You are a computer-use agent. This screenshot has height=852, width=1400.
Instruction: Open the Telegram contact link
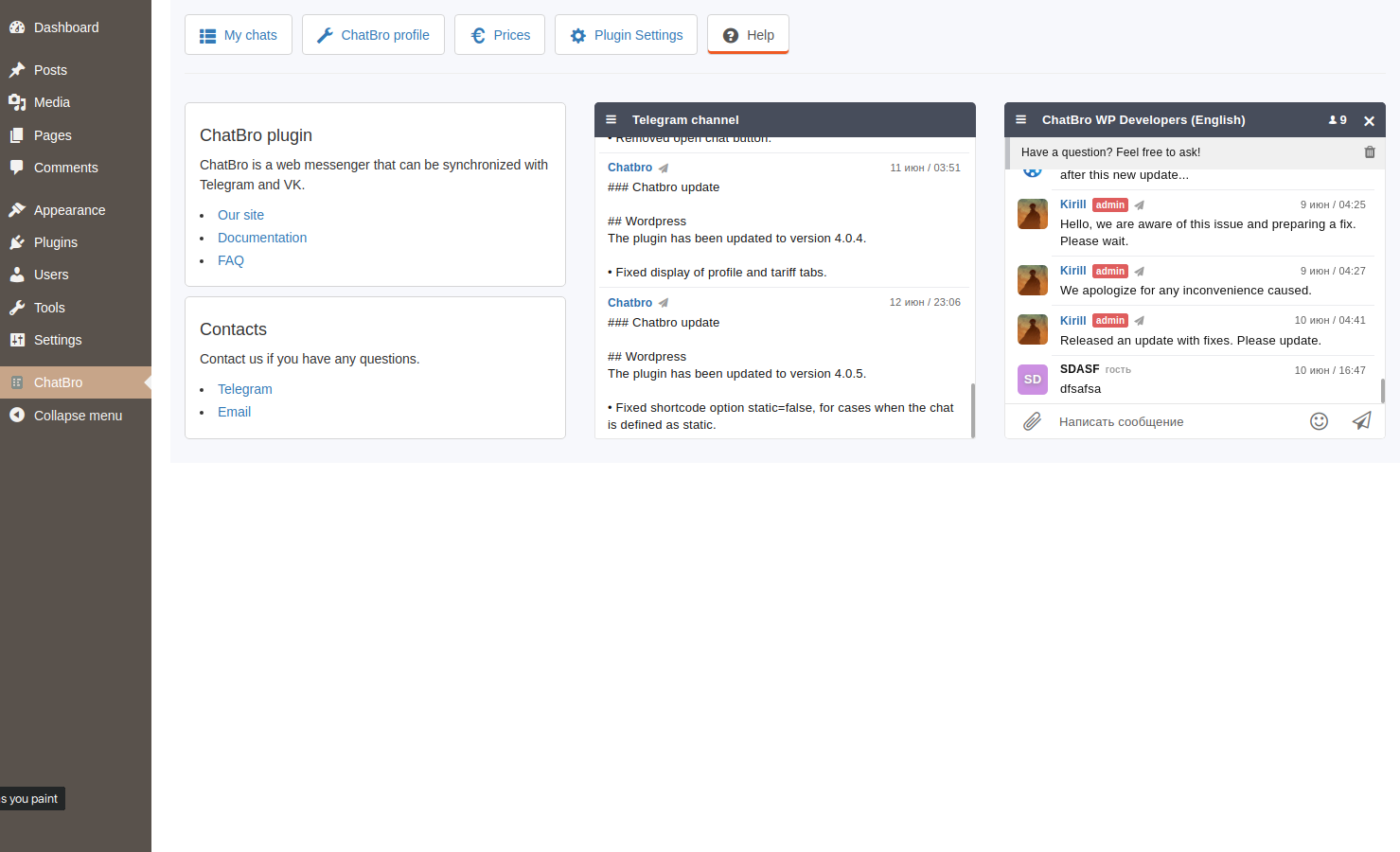[x=244, y=389]
